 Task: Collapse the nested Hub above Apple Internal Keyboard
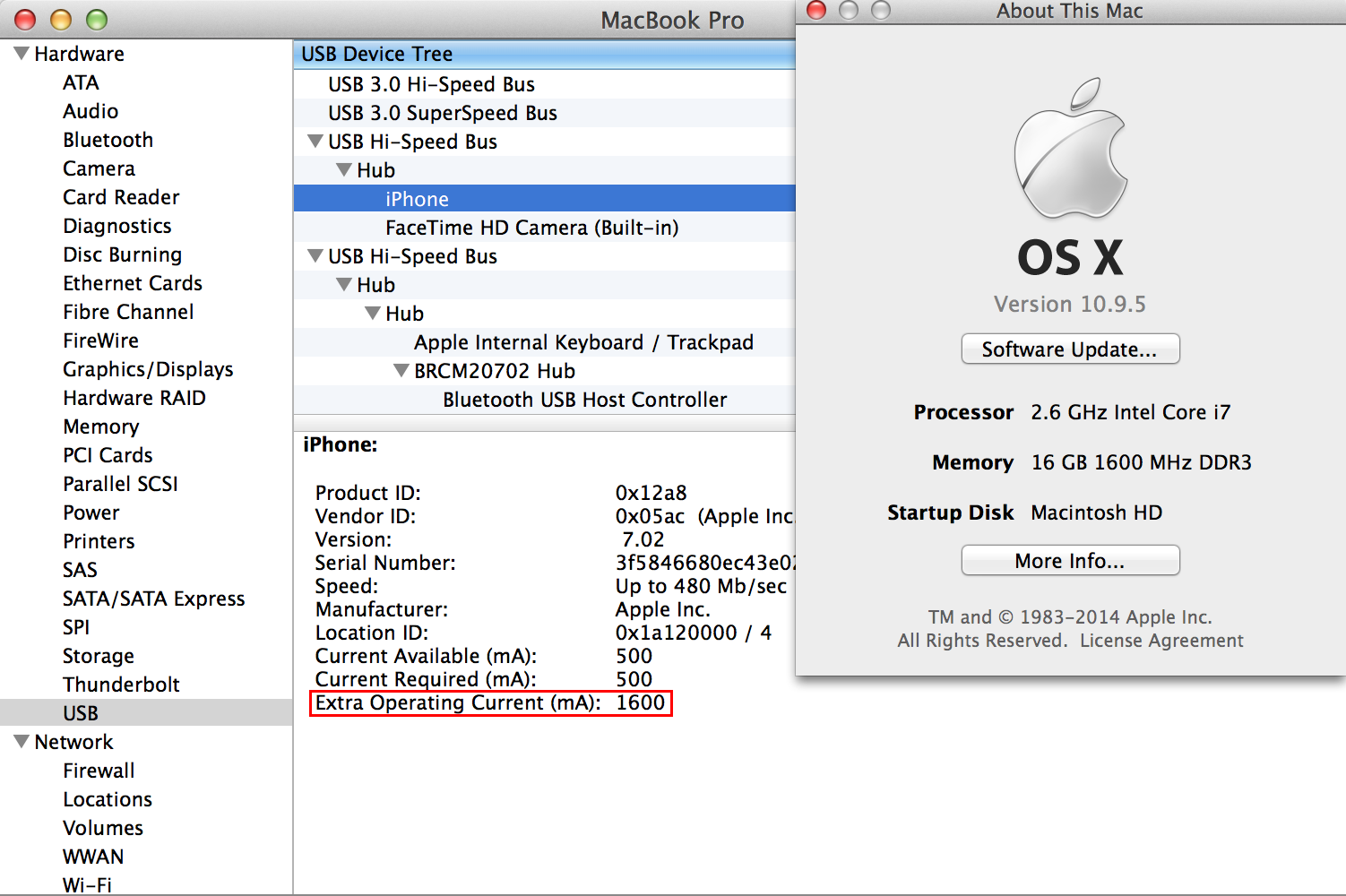[x=373, y=314]
